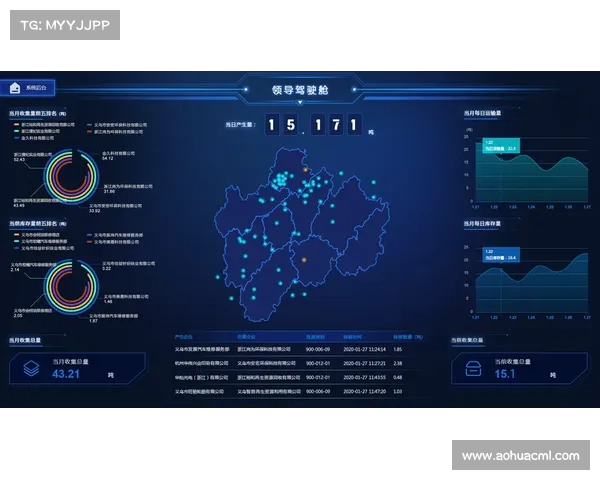The image size is (600, 480).
Task: Click the 当日库存量 16.4 tooltip on the inventory chart
Action: tap(501, 255)
